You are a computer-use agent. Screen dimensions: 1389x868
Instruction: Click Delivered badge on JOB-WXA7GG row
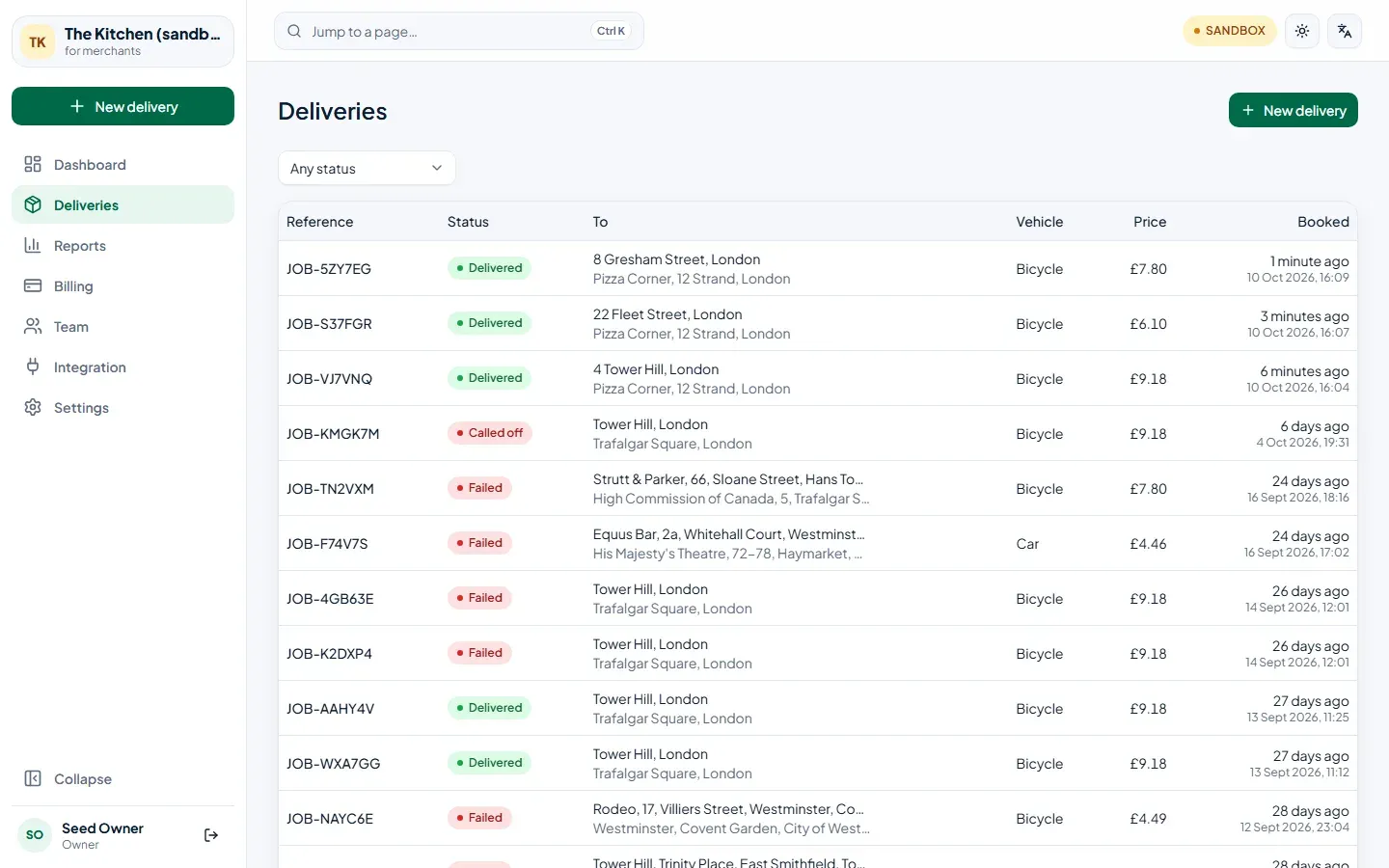click(489, 763)
